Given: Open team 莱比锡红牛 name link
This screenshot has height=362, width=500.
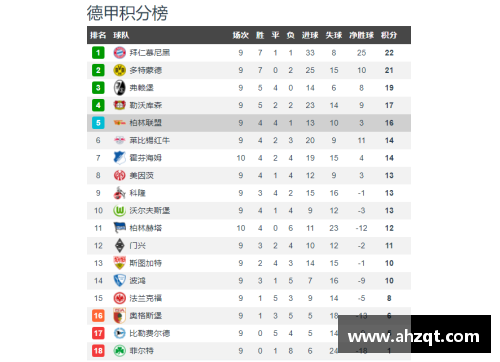Looking at the screenshot, I should 150,140.
